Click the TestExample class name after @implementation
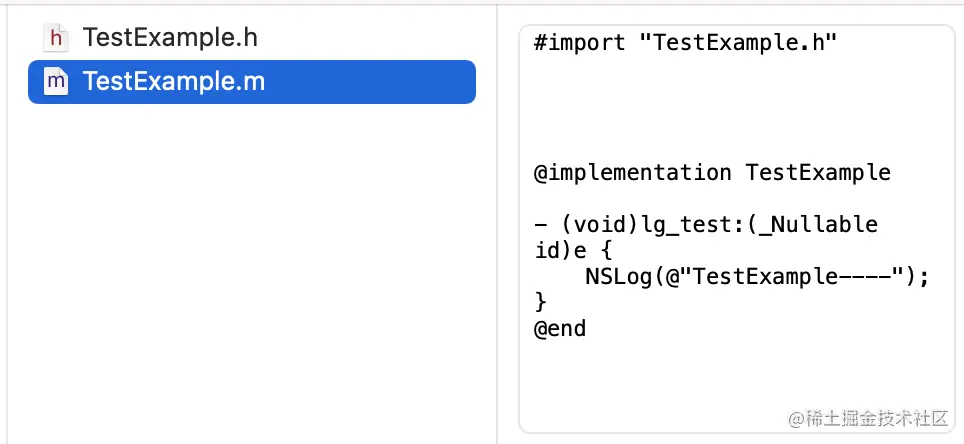 817,172
